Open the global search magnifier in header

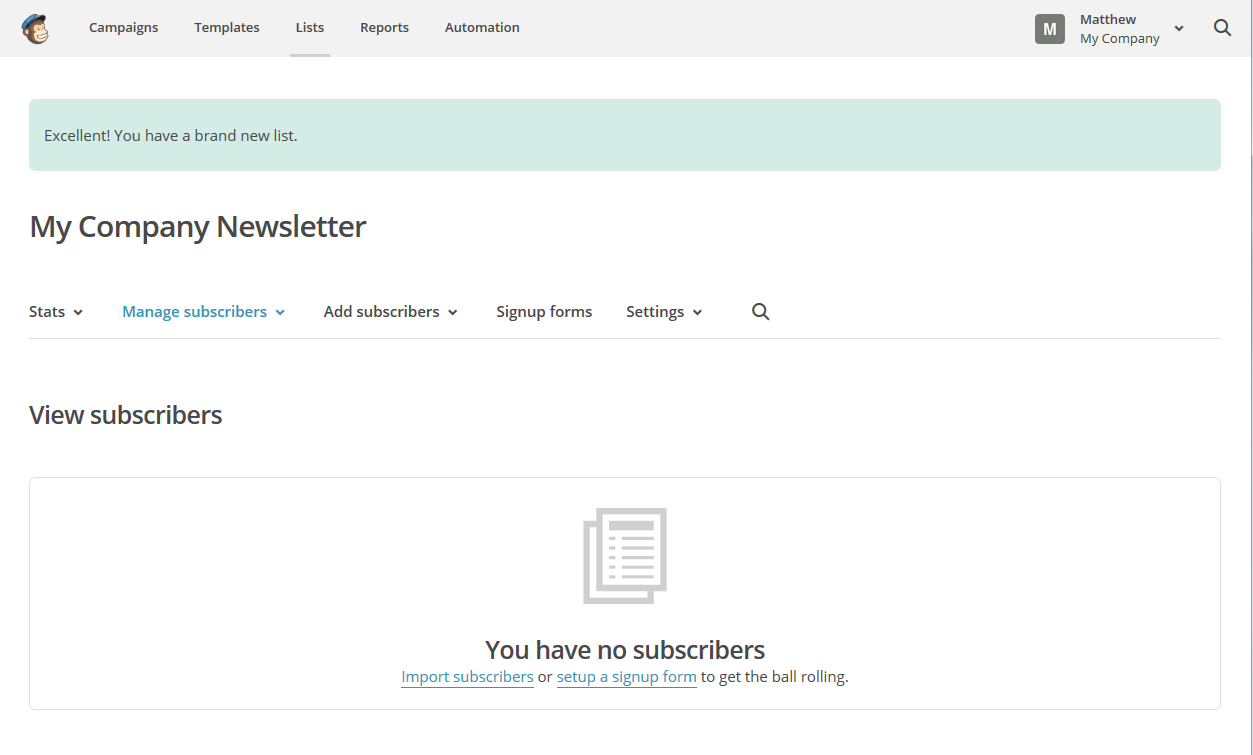(1222, 28)
